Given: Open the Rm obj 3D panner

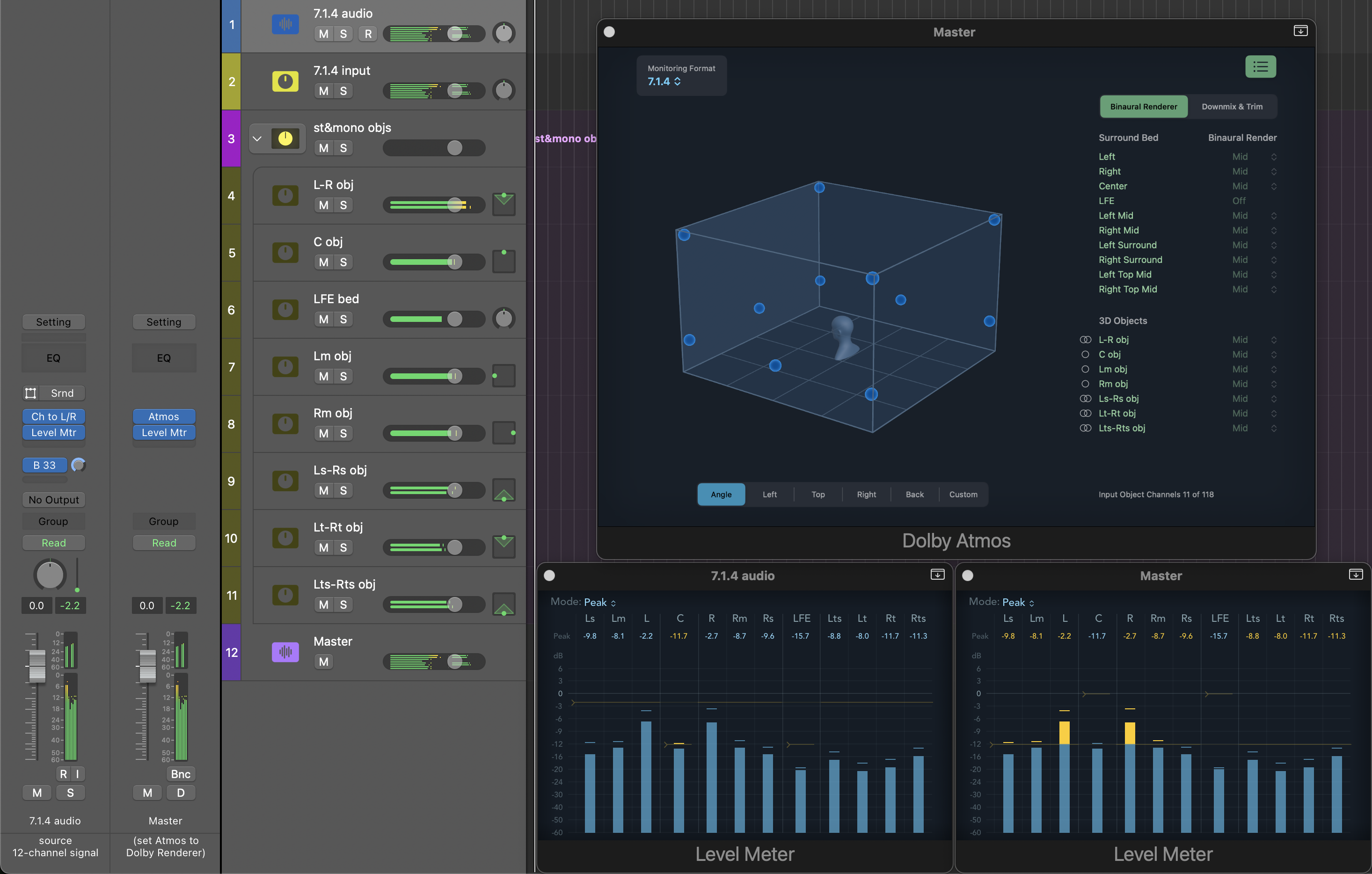Looking at the screenshot, I should coord(504,432).
